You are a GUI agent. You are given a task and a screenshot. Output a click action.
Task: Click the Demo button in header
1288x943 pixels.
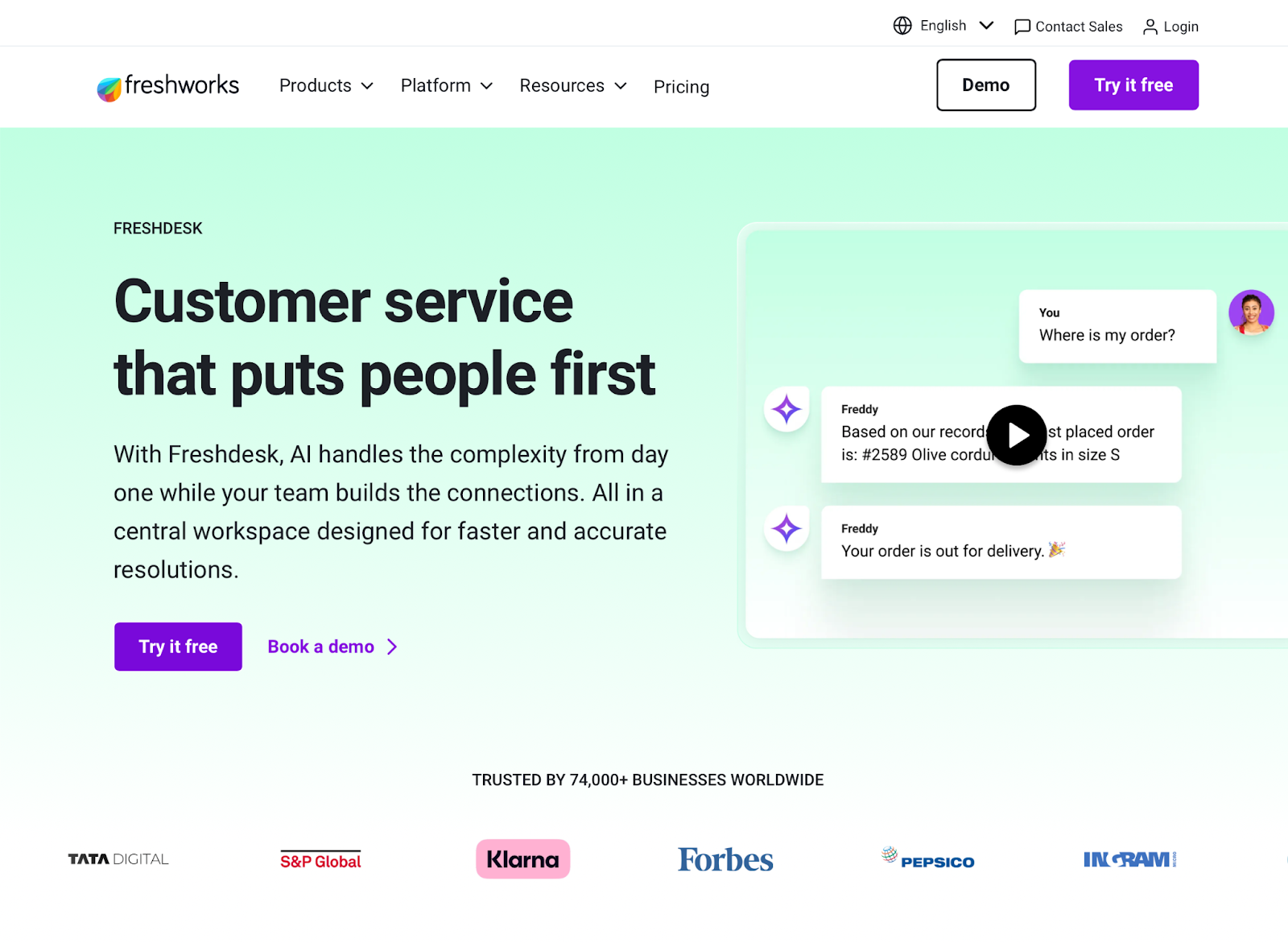coord(986,85)
